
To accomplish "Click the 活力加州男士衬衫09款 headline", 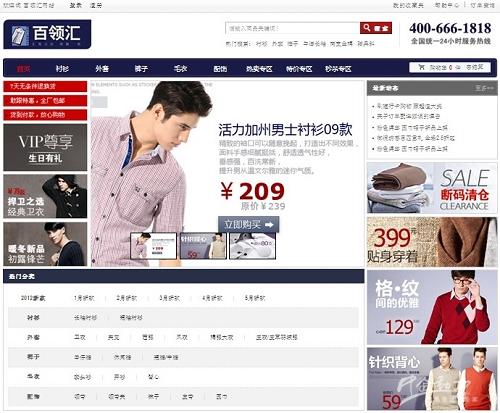I will (285, 130).
